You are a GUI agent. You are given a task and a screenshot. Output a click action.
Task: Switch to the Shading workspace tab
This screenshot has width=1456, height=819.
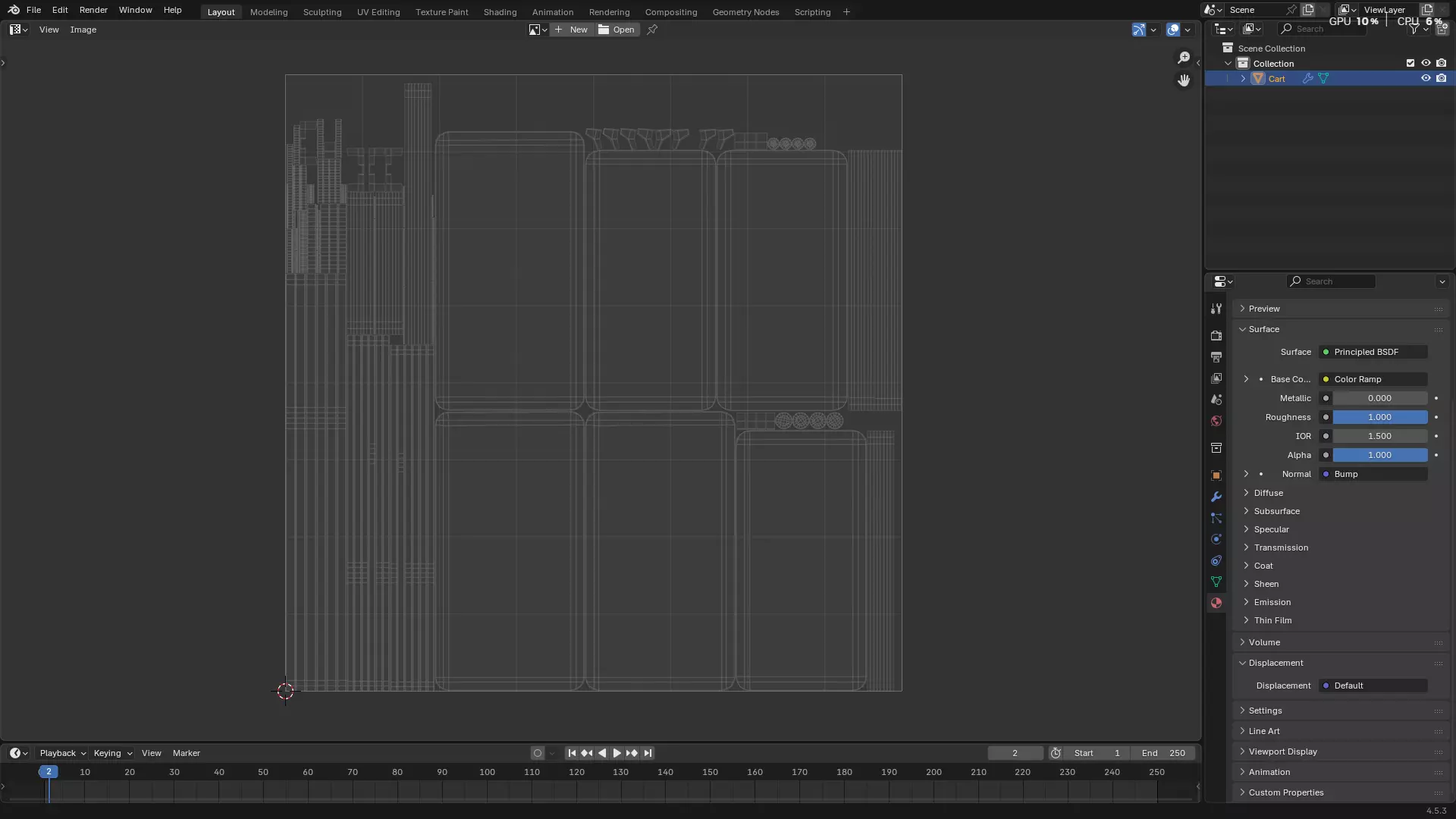click(x=500, y=12)
